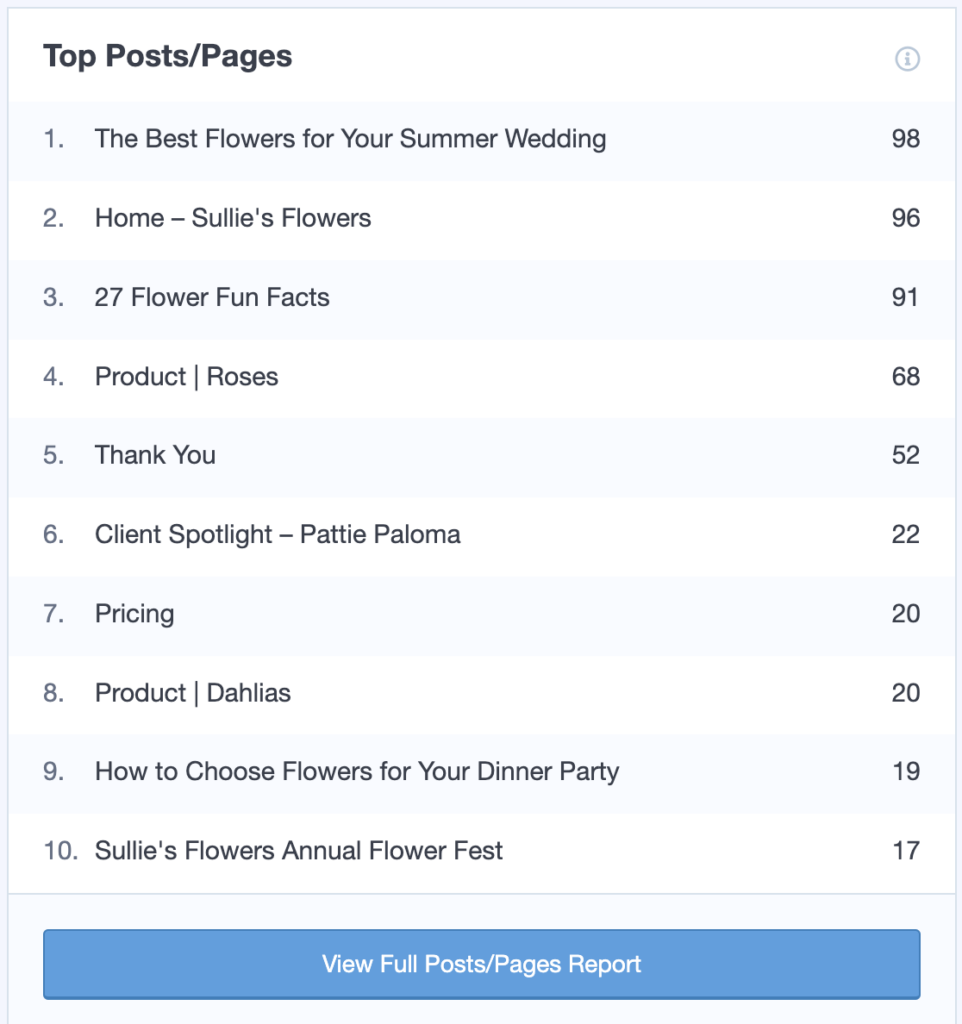Select 'Client Spotlight – Pattie Paloma'

coord(278,534)
